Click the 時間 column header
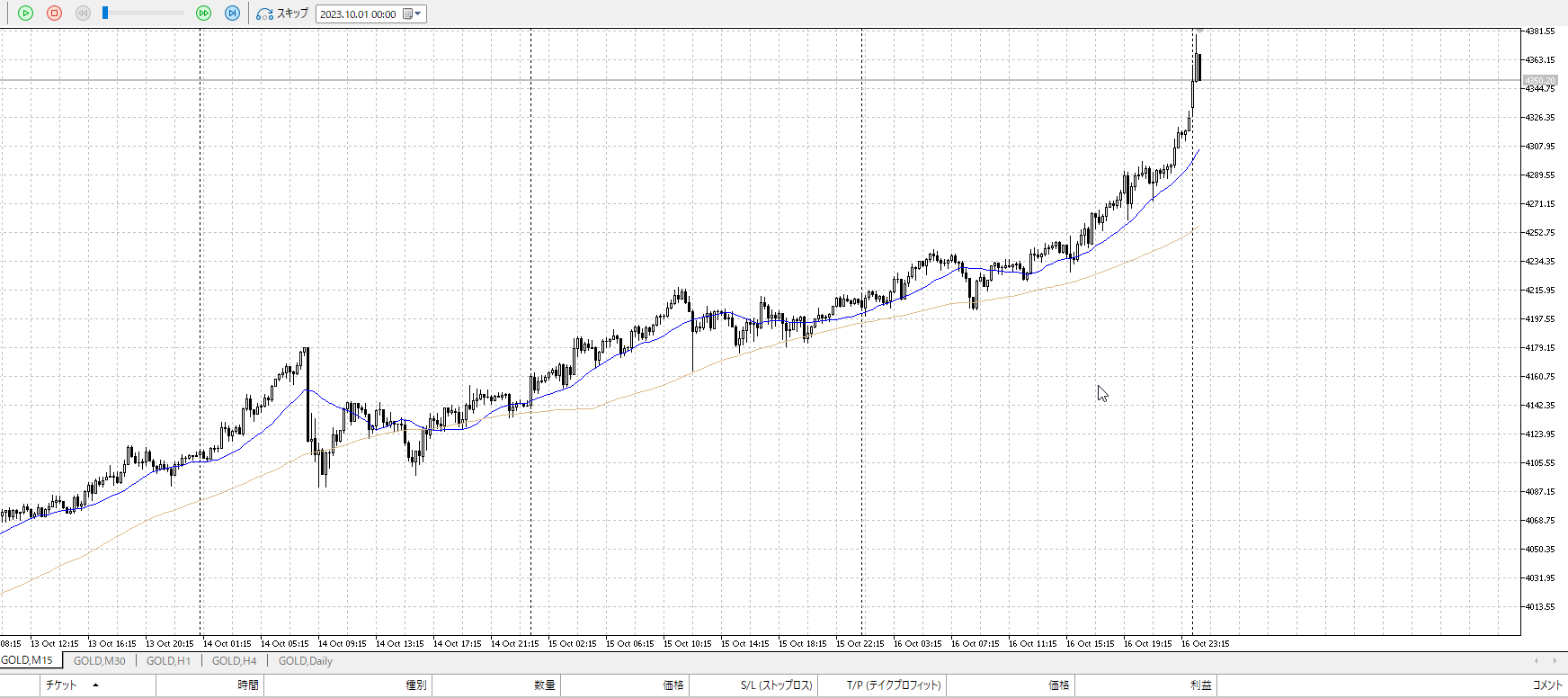The height and width of the screenshot is (698, 1568). pyautogui.click(x=248, y=685)
